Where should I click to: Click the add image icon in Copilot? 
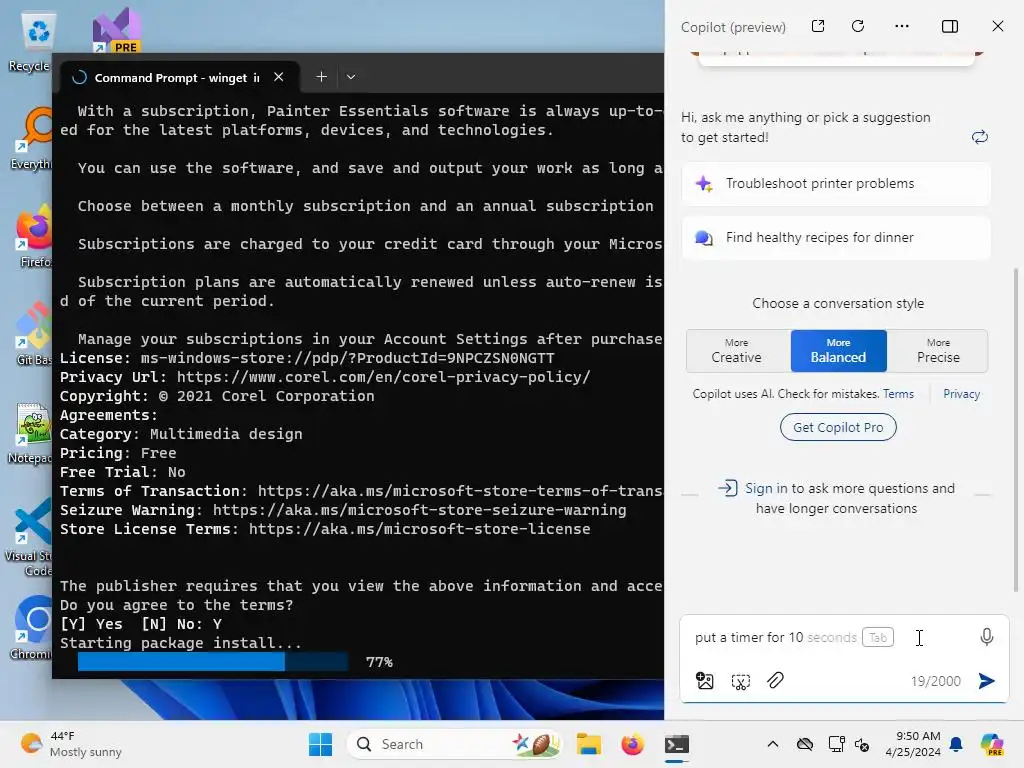pyautogui.click(x=705, y=681)
